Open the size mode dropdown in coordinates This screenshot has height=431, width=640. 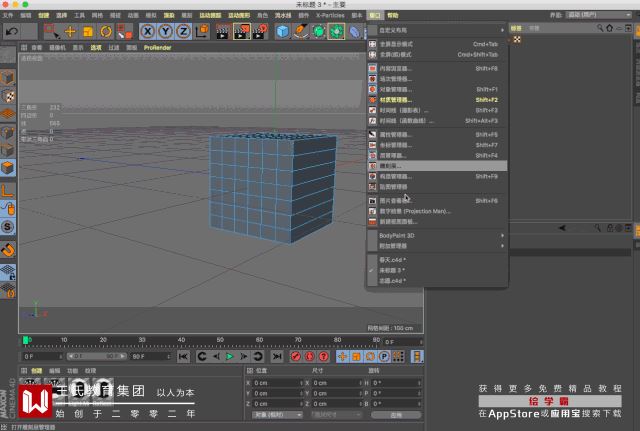pyautogui.click(x=336, y=415)
